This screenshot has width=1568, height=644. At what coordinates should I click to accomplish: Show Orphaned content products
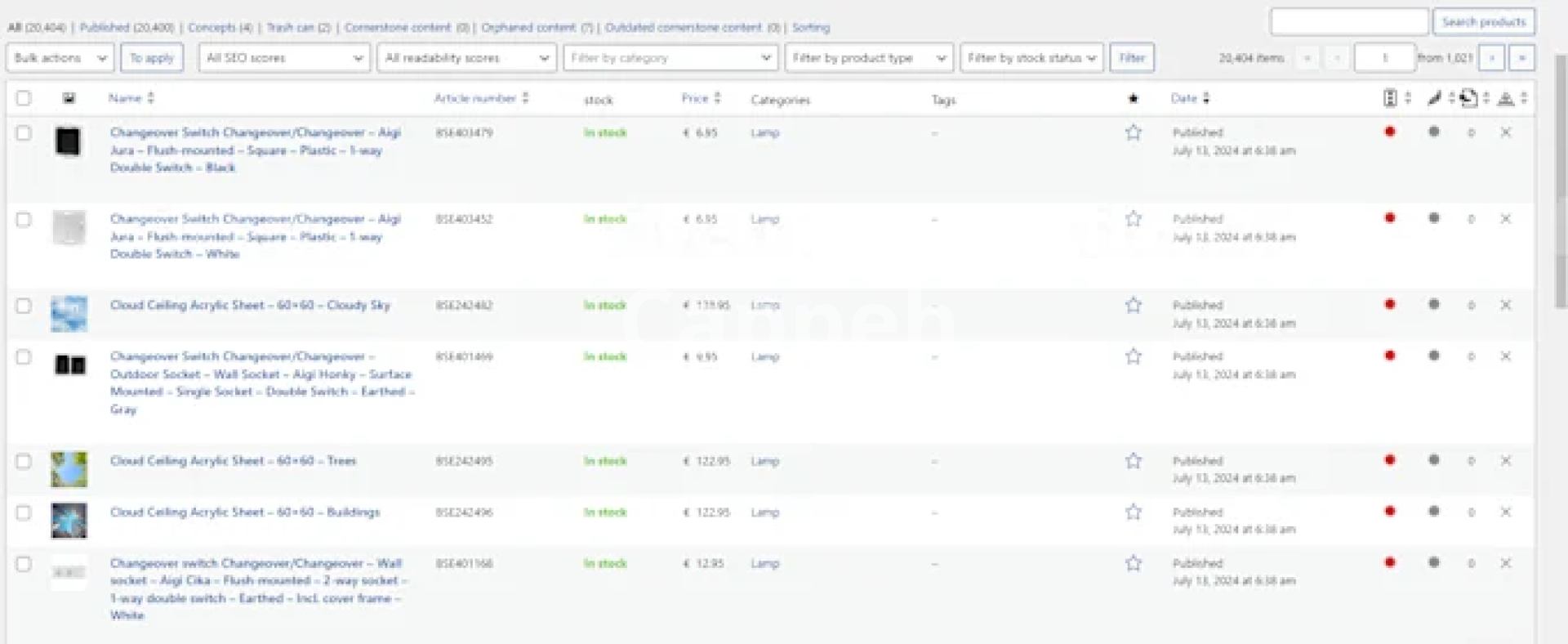[537, 28]
